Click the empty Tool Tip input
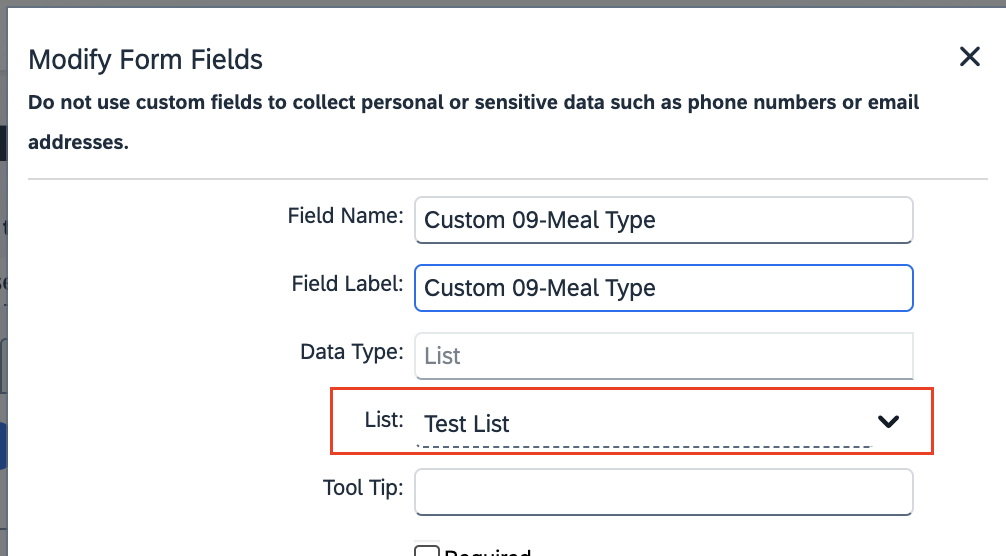 point(663,492)
